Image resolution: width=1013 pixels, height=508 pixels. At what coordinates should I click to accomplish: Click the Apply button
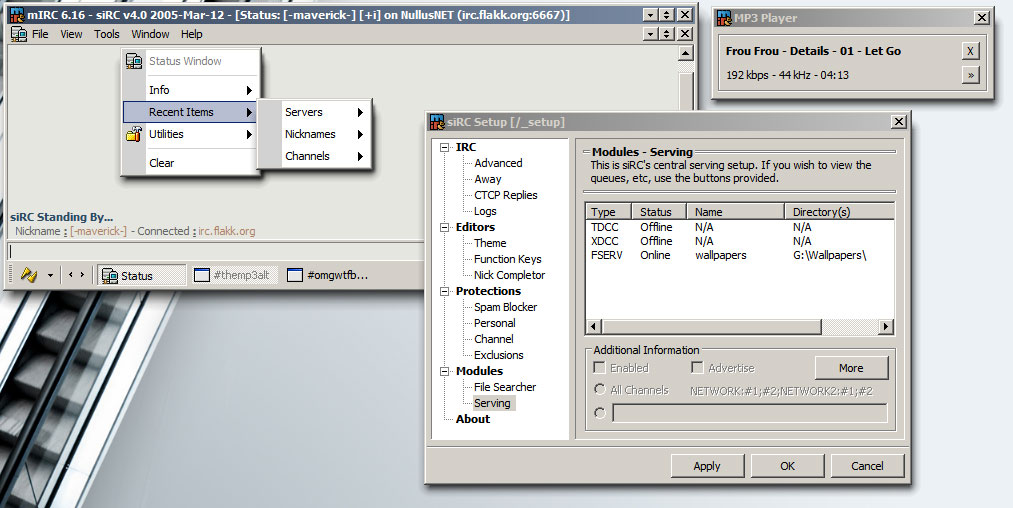coord(707,466)
